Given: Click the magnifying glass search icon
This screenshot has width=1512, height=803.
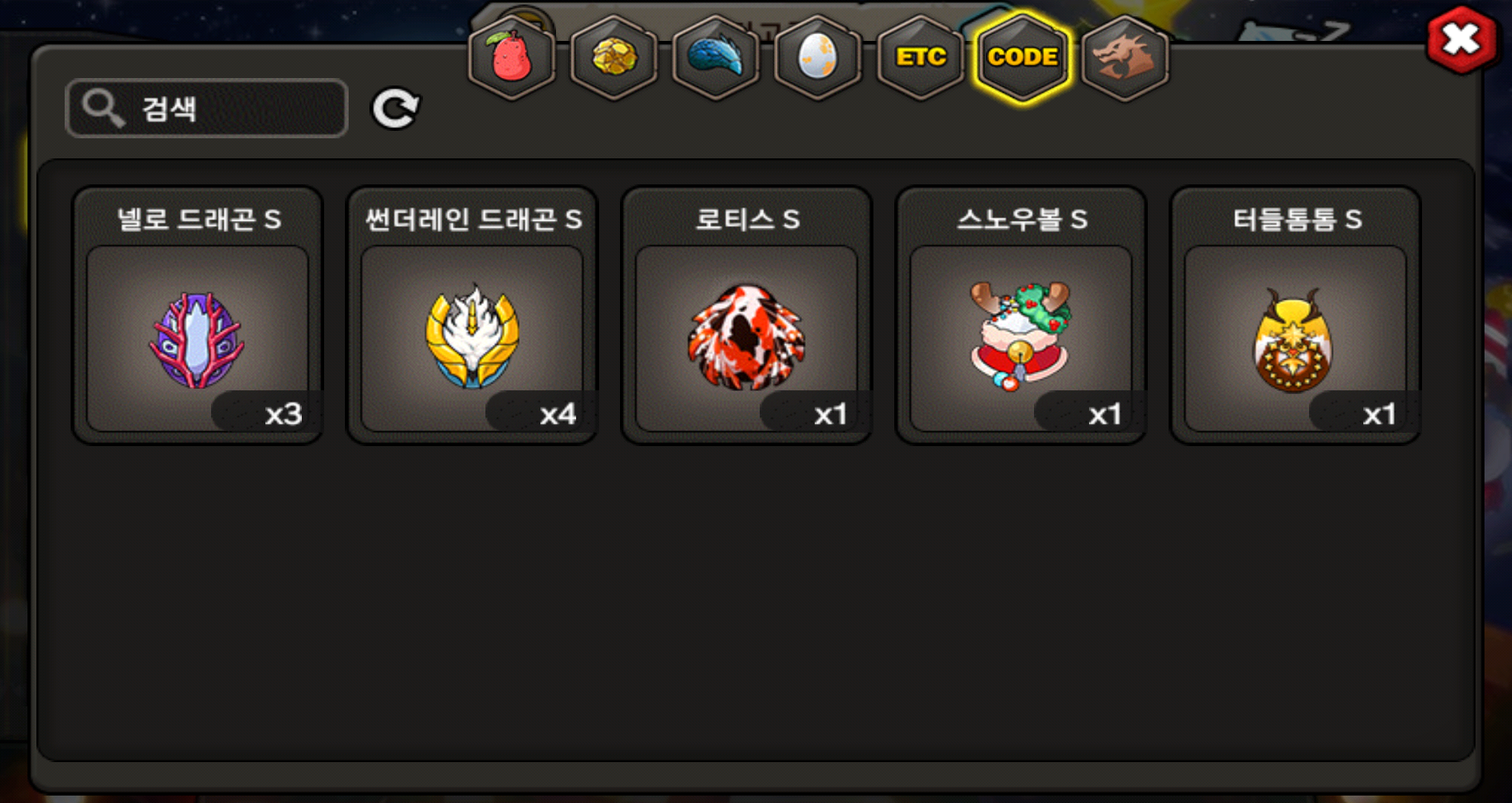Looking at the screenshot, I should (x=103, y=109).
